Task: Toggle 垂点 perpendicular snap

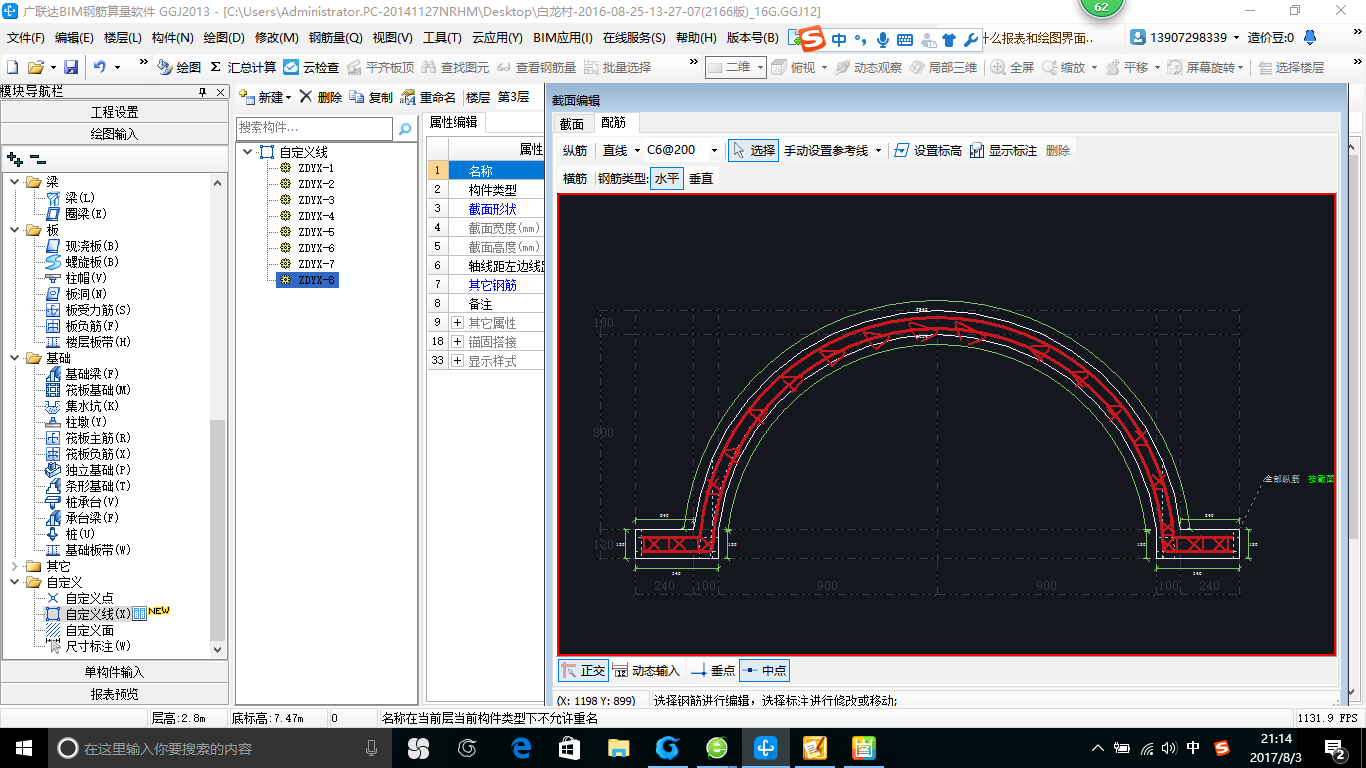Action: 713,670
